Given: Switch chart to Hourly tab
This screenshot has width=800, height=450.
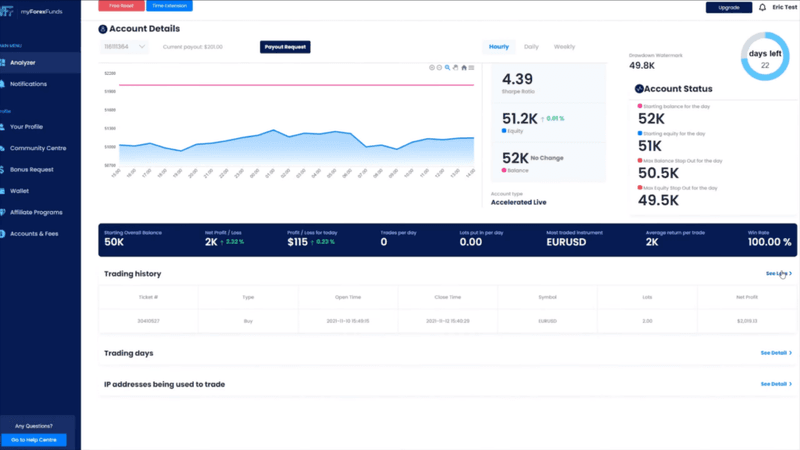Looking at the screenshot, I should pos(498,46).
